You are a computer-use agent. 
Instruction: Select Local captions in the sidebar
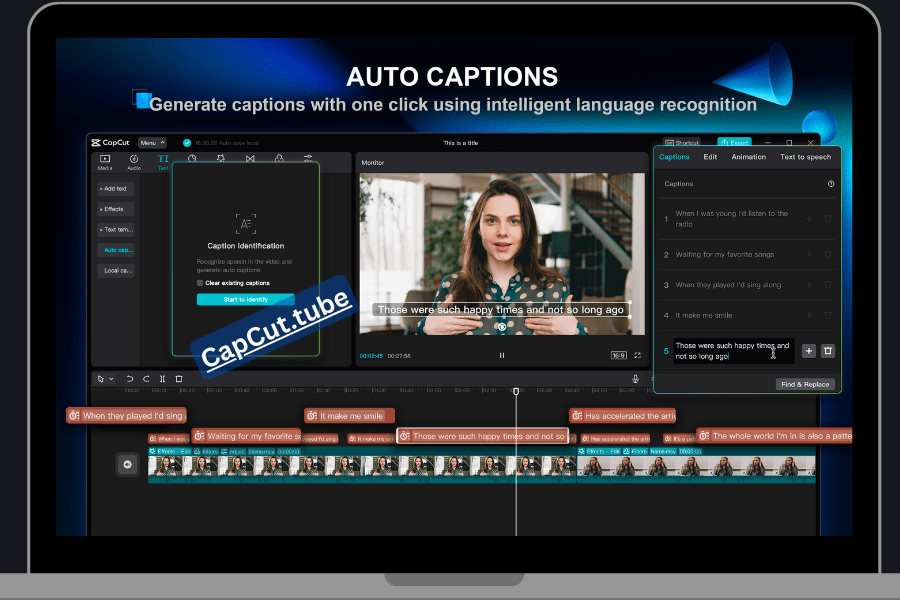[115, 270]
